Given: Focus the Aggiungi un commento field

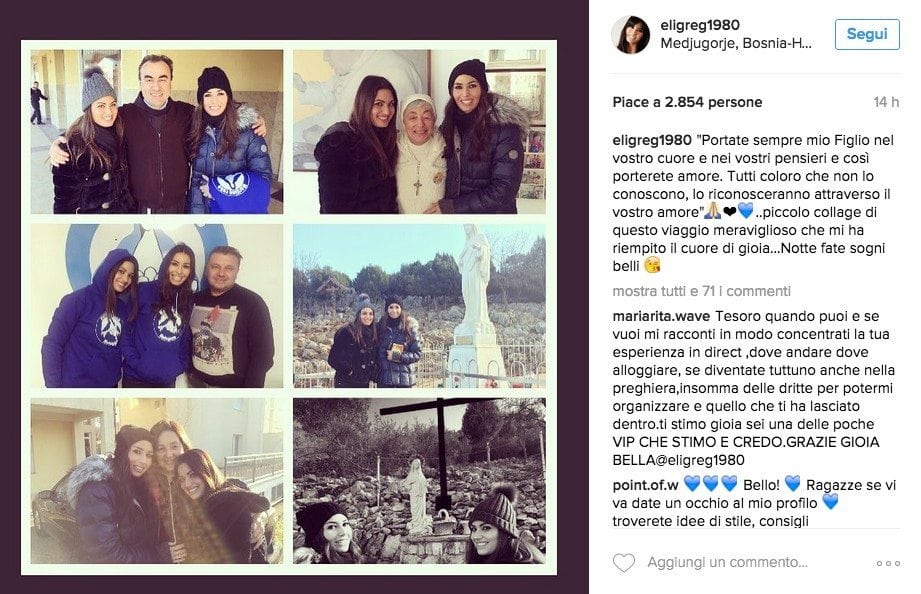Looking at the screenshot, I should (727, 562).
